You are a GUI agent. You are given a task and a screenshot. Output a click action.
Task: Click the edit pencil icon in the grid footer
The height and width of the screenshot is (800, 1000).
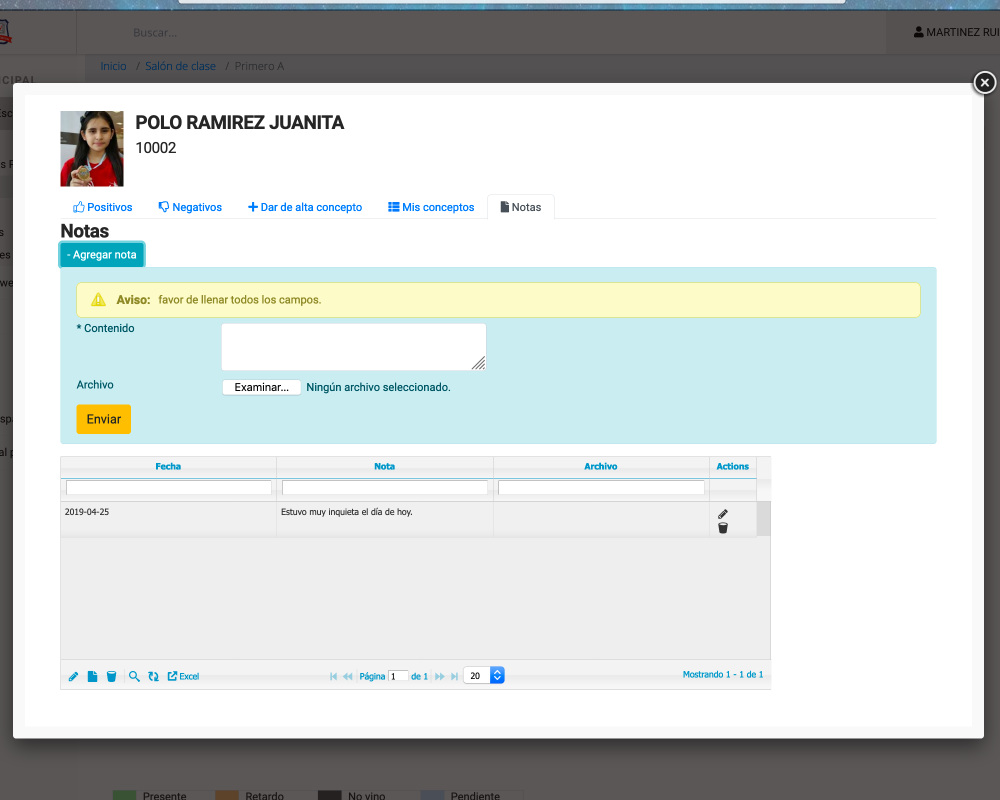73,677
